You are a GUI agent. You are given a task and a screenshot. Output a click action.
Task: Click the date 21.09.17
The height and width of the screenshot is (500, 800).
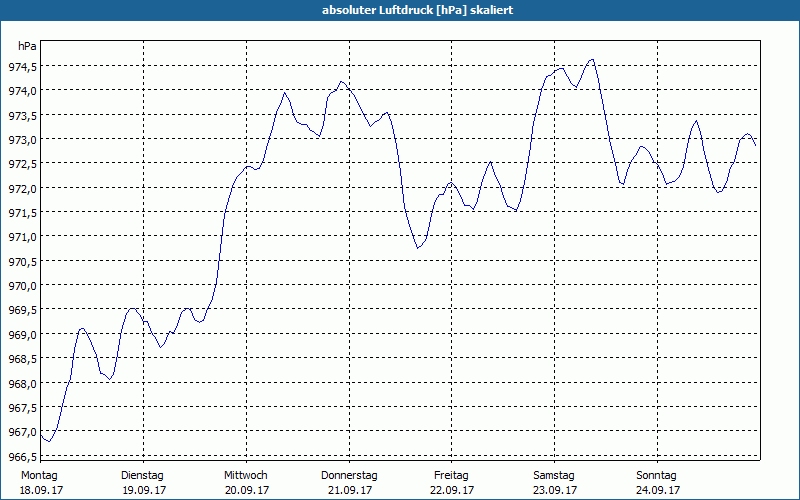[x=349, y=490]
